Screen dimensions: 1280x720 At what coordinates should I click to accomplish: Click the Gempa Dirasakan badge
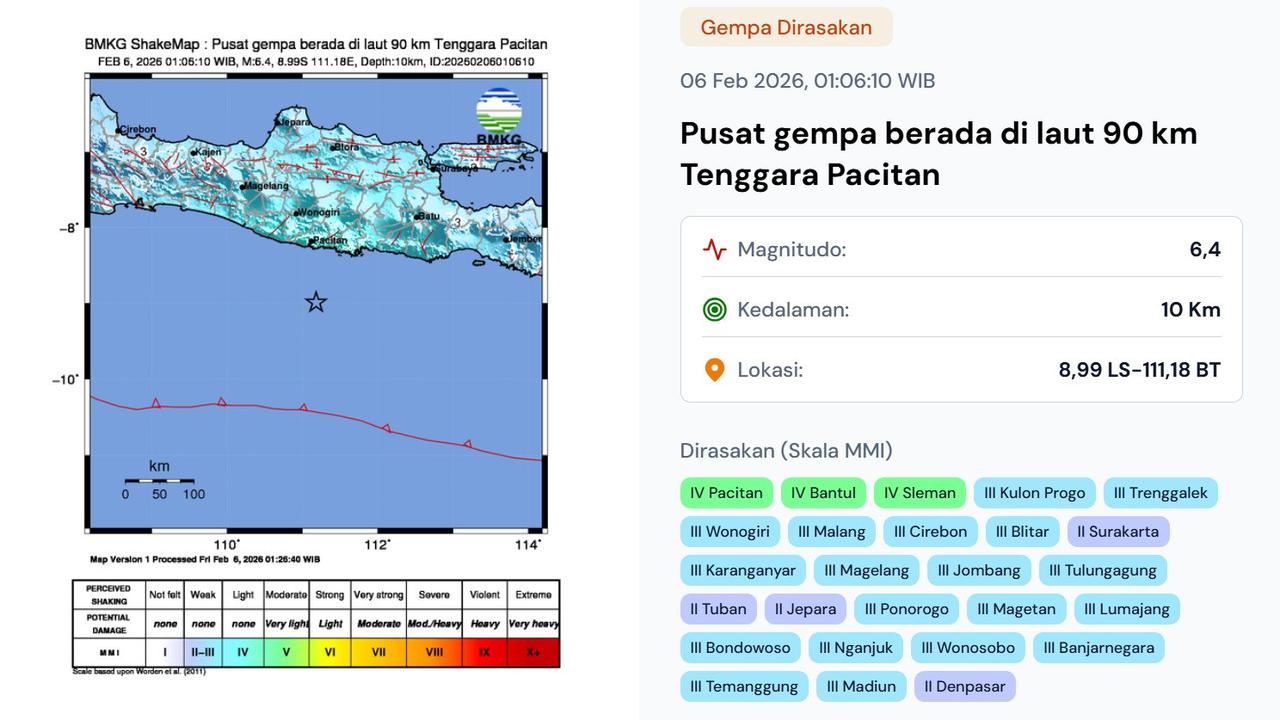[x=786, y=27]
